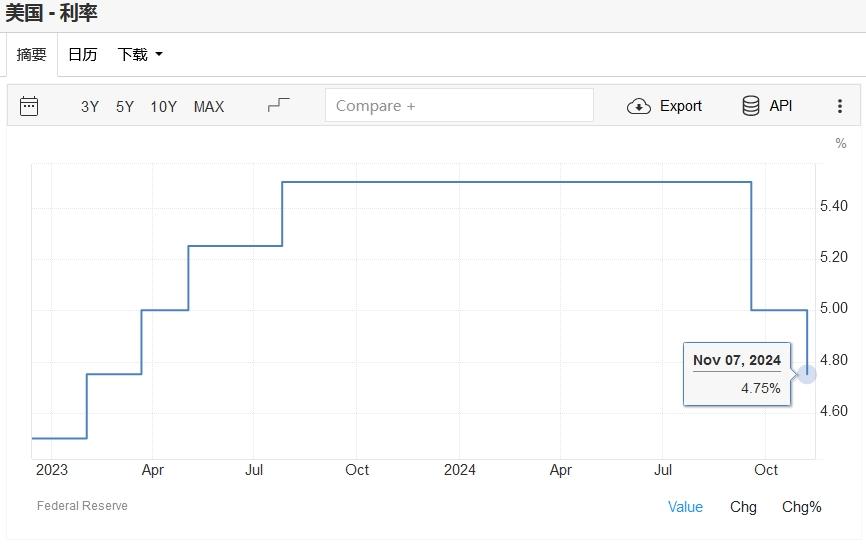The height and width of the screenshot is (544, 866).
Task: Type in the Compare + field
Action: (x=459, y=106)
